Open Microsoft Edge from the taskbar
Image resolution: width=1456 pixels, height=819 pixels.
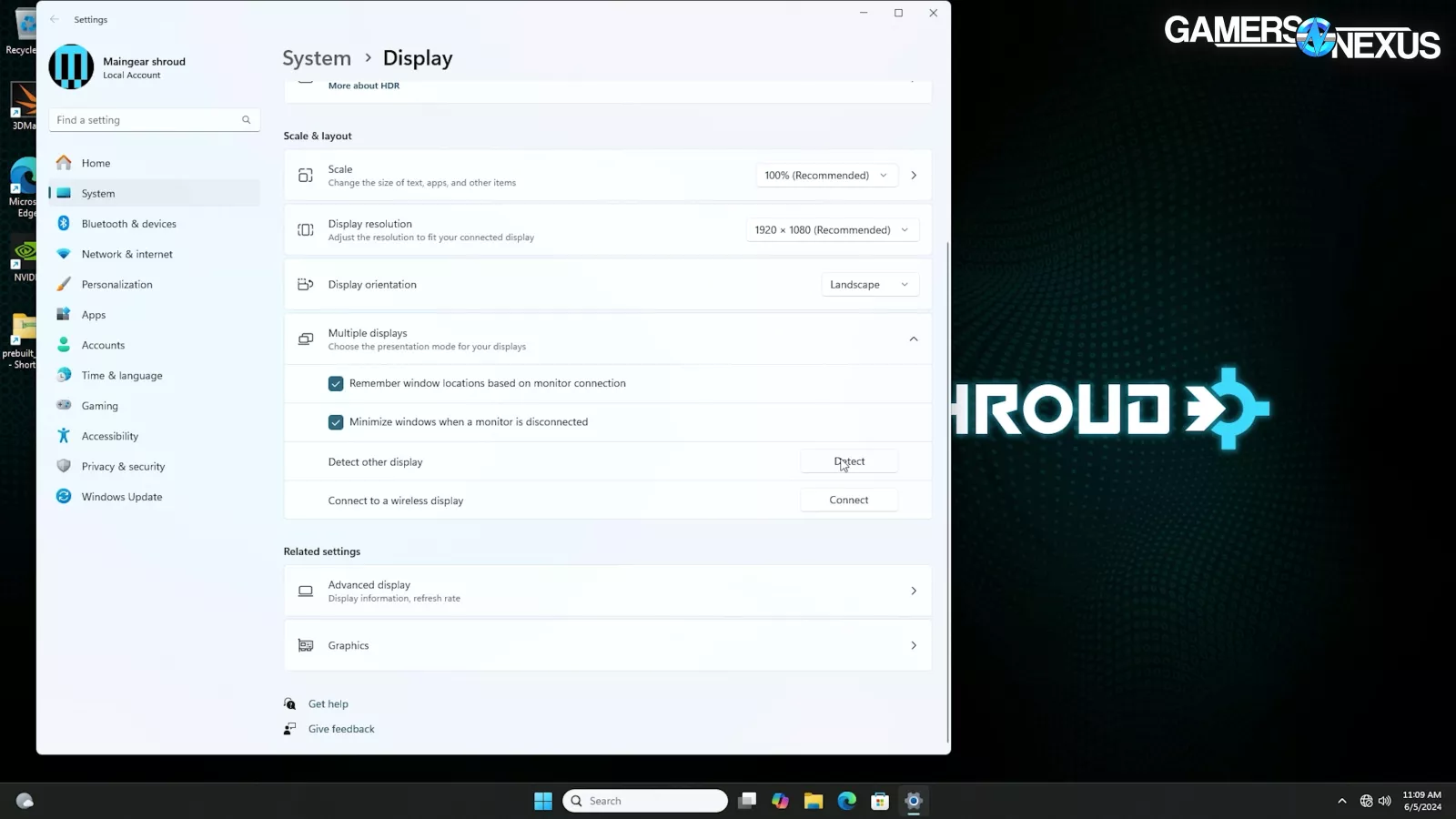[846, 801]
